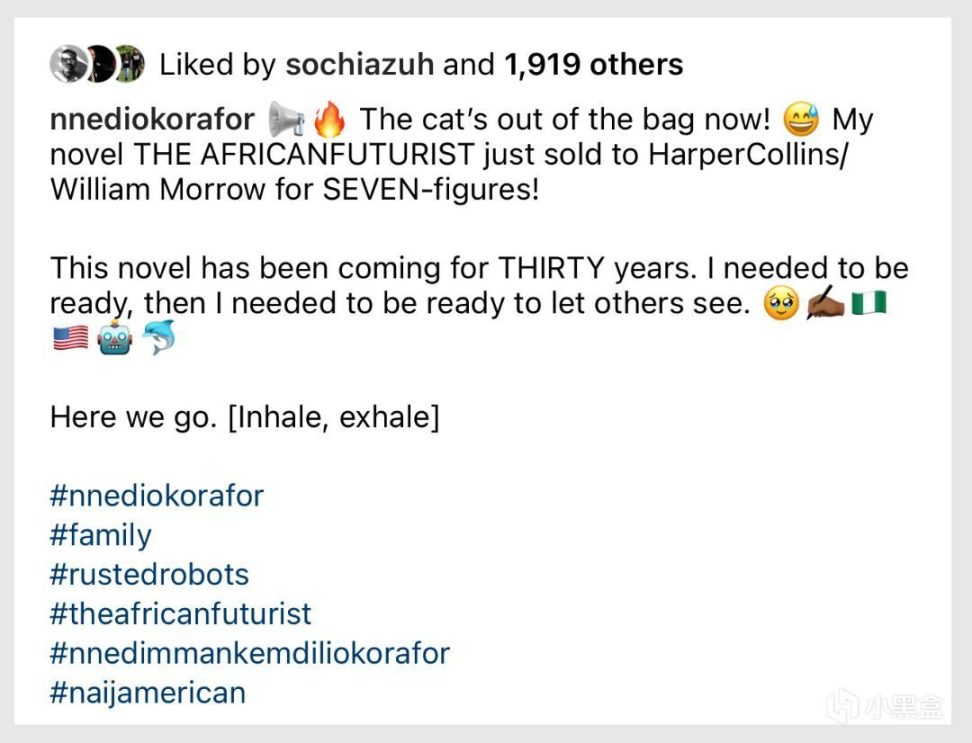This screenshot has width=972, height=743.
Task: Open the #theafricanfuturist hashtag
Action: point(180,614)
